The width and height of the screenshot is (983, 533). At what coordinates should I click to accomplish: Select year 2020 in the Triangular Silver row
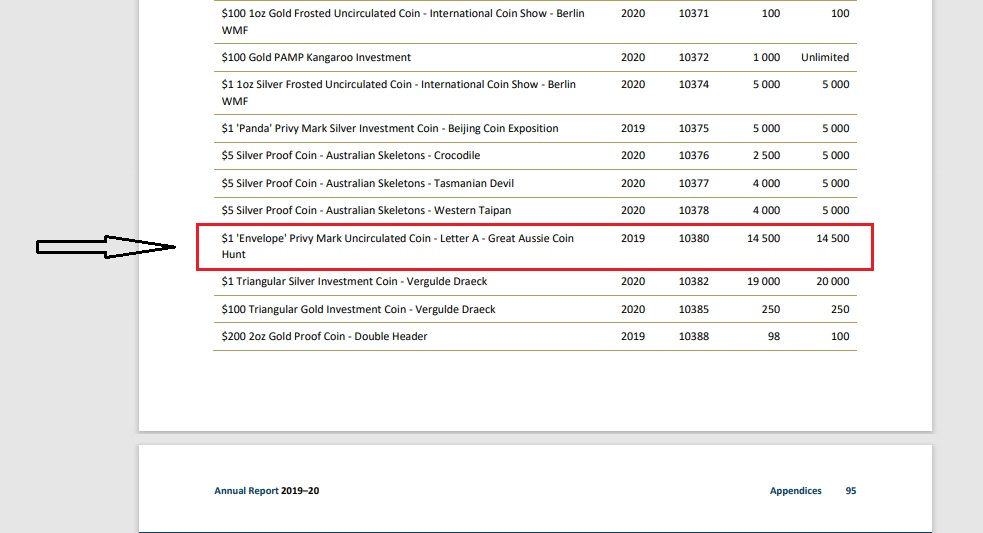[x=633, y=282]
